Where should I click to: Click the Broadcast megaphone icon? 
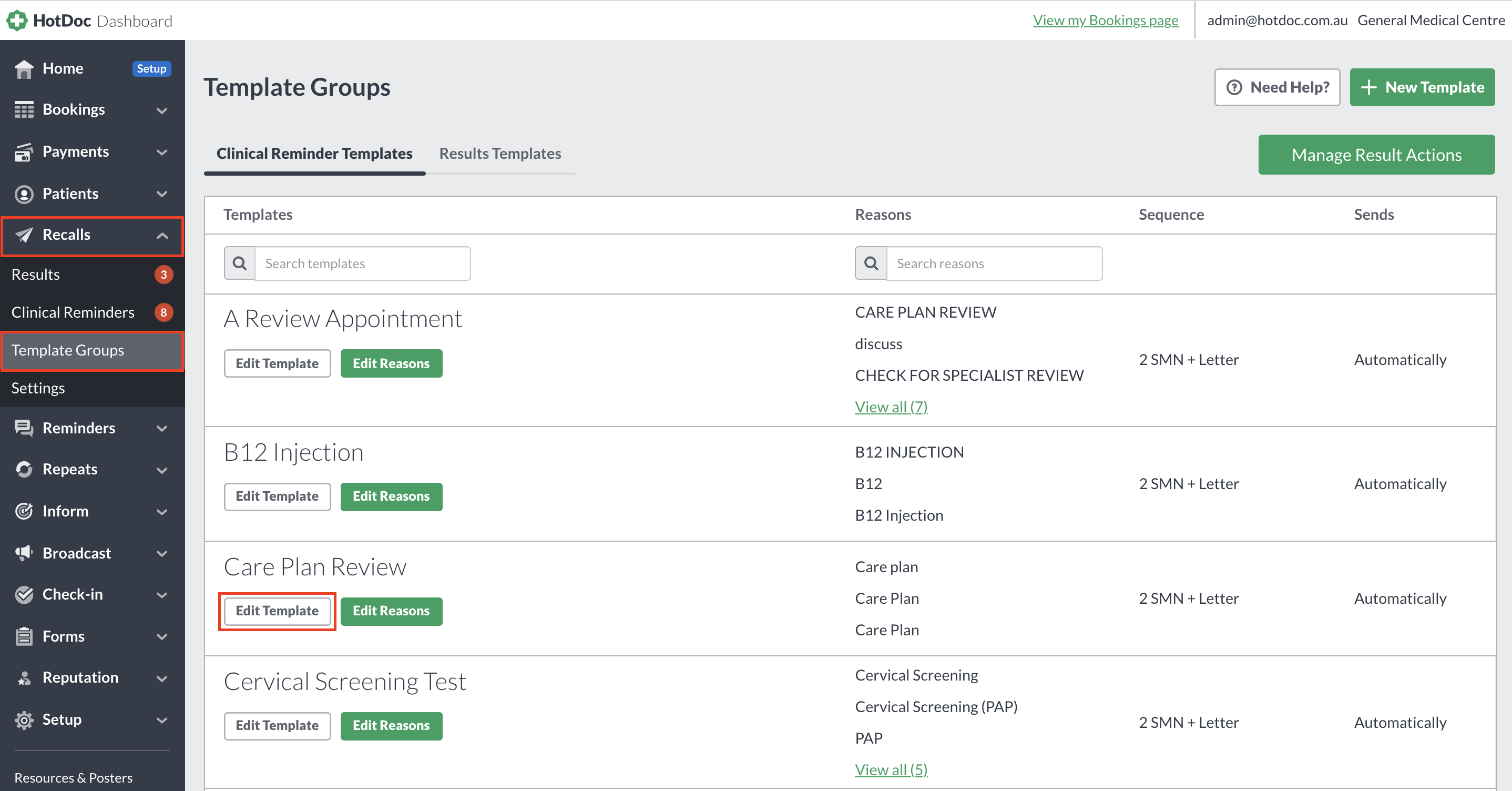(24, 553)
